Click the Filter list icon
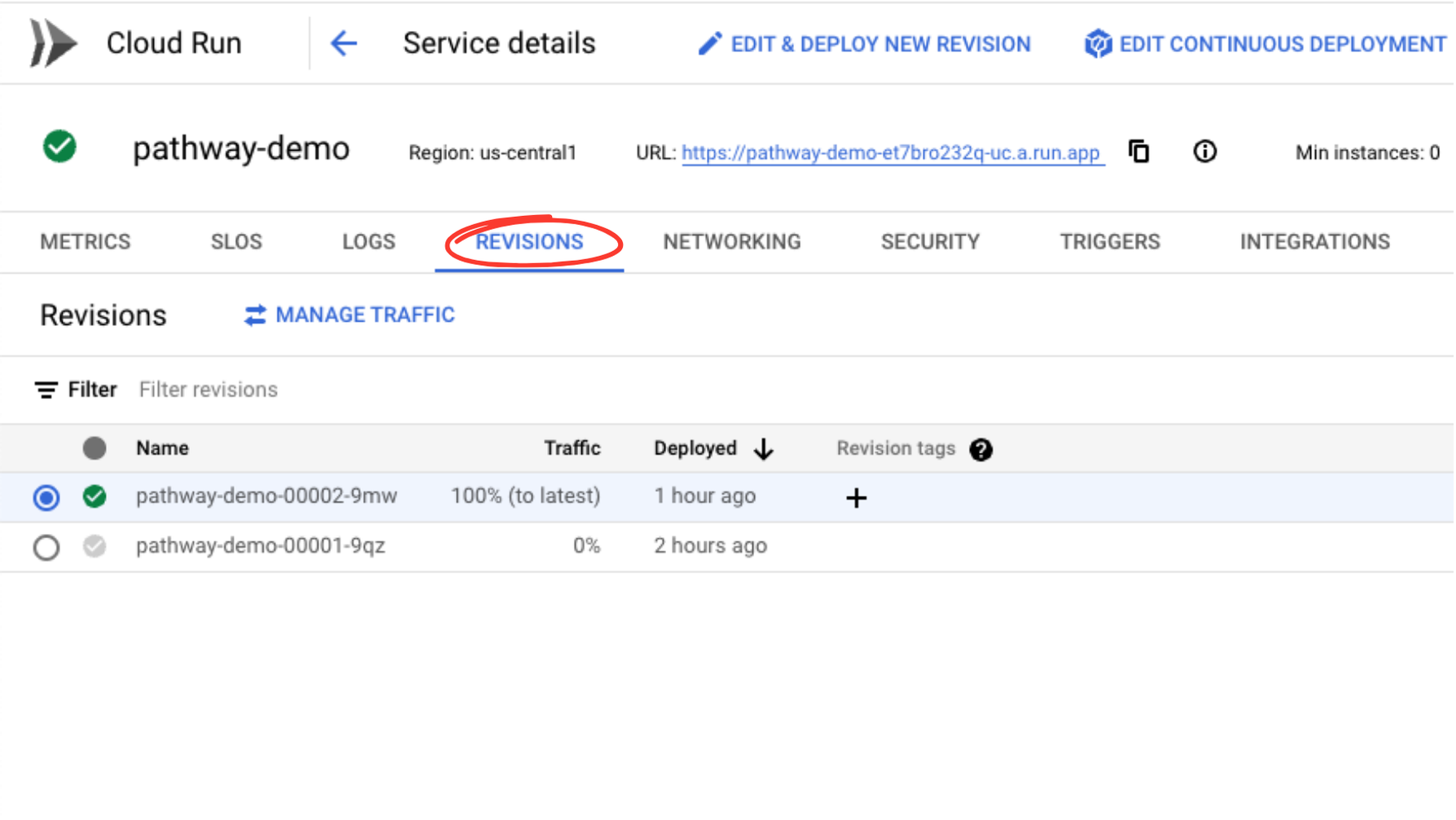Screen dimensions: 1456x820 [x=46, y=390]
